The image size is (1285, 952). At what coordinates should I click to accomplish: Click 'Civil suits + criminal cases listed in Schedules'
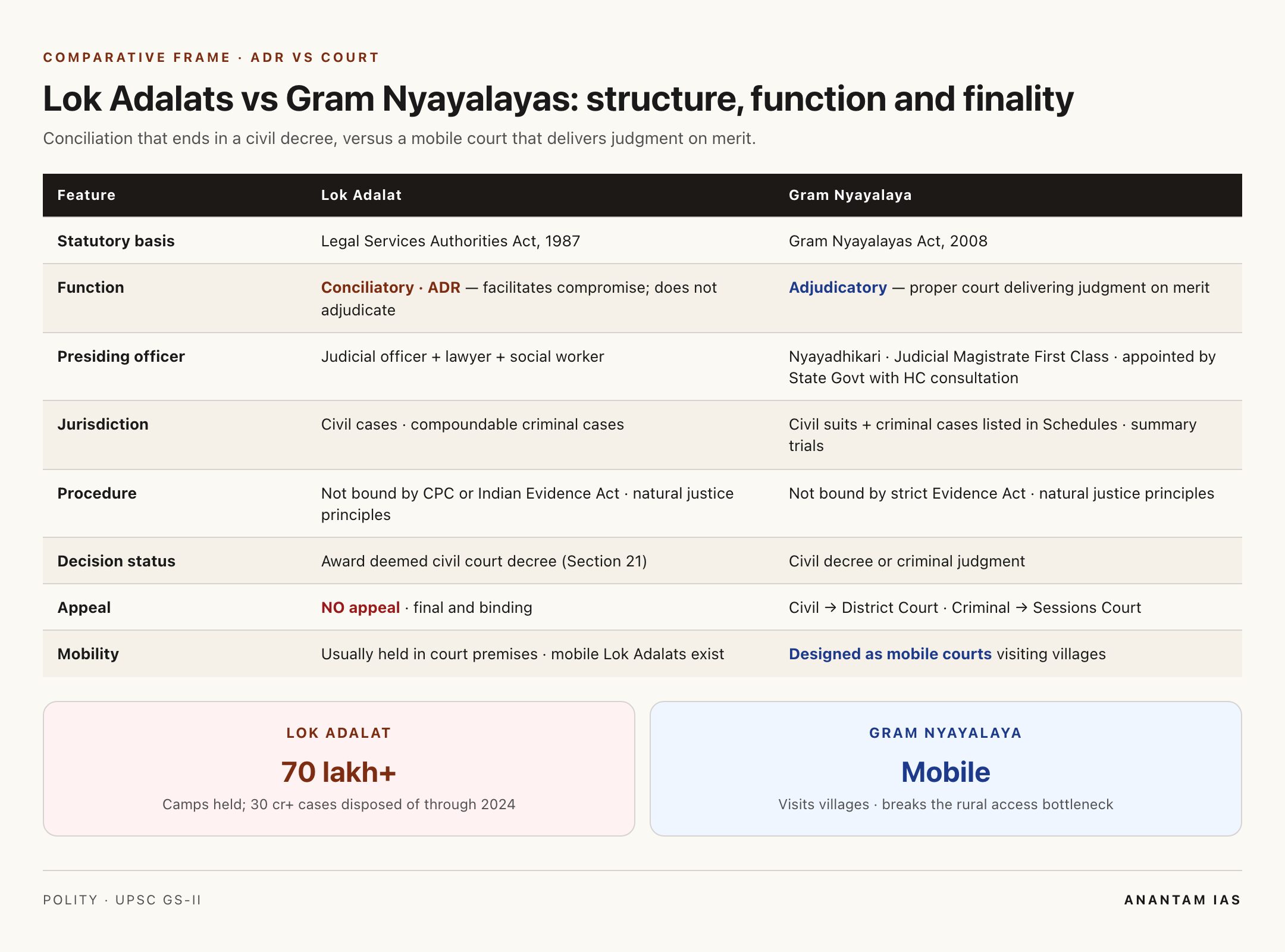pos(953,424)
